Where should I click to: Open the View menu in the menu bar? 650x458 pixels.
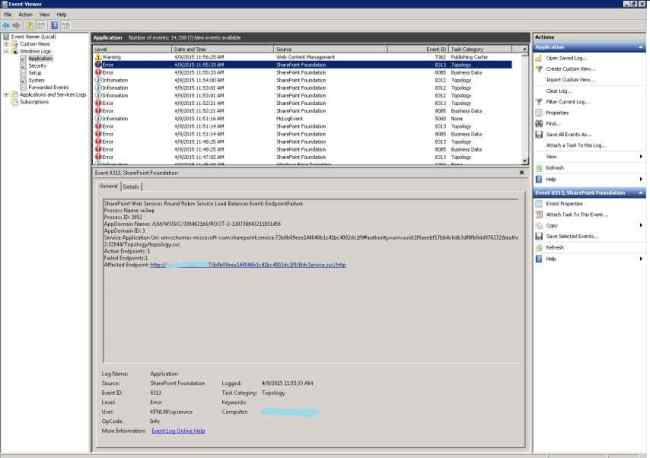pos(44,15)
